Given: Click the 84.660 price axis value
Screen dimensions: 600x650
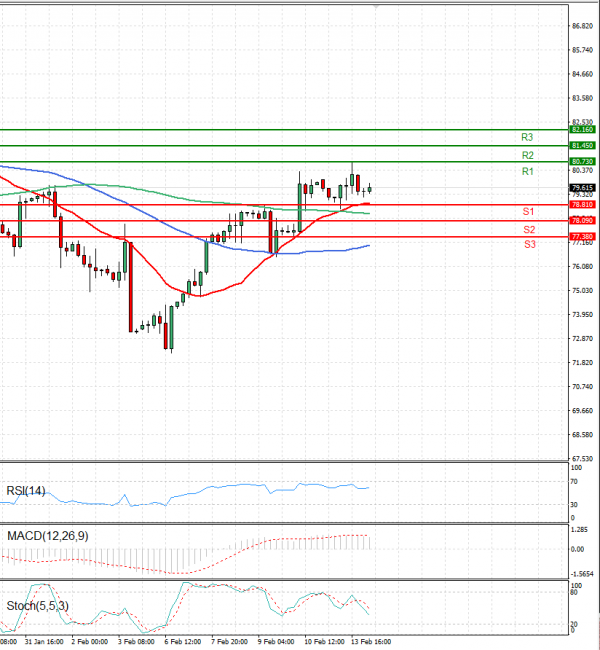Looking at the screenshot, I should 583,74.
